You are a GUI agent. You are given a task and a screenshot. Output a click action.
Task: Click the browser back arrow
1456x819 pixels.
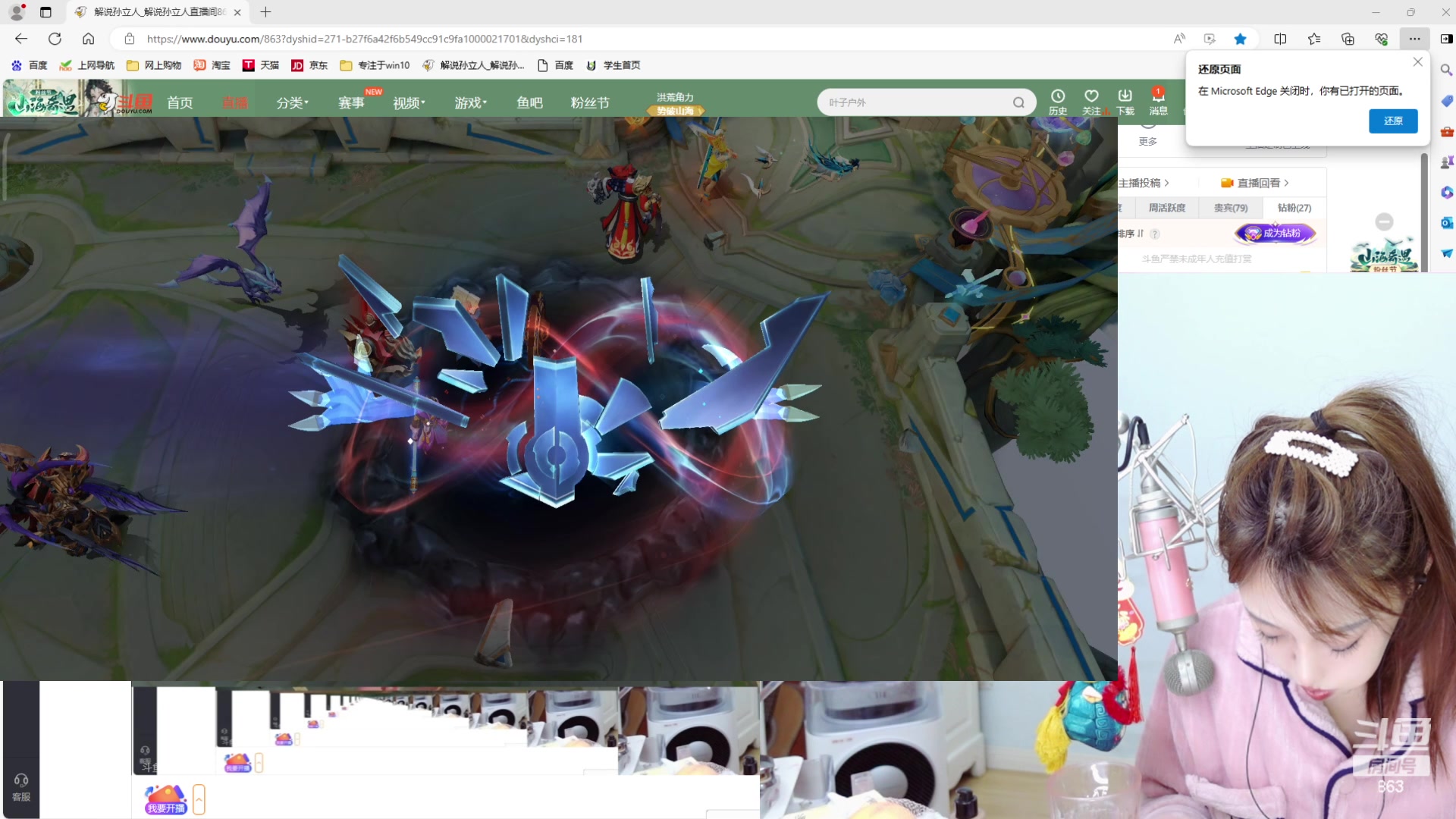[21, 39]
